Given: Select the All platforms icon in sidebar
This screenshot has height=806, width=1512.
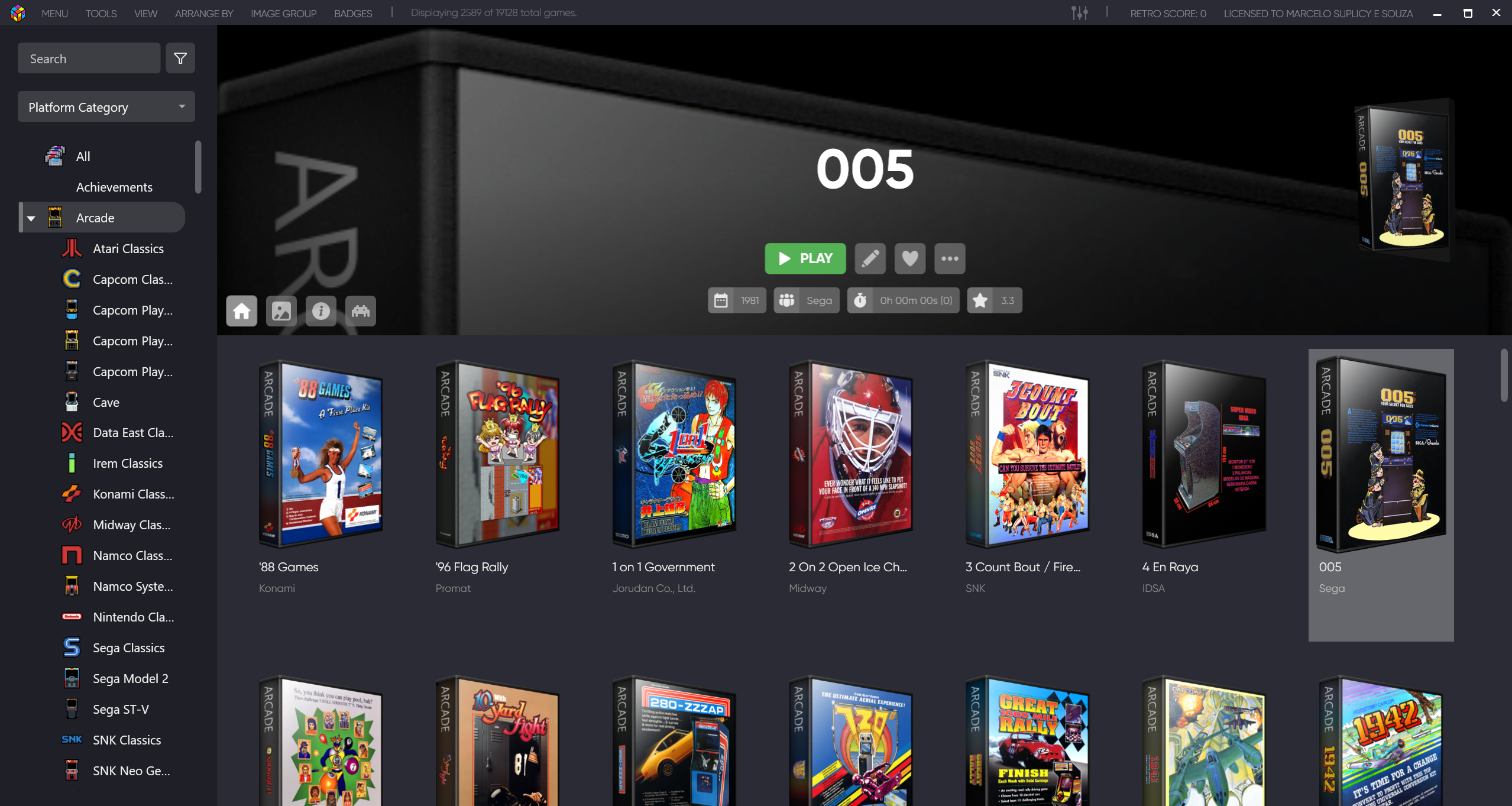Looking at the screenshot, I should tap(55, 156).
